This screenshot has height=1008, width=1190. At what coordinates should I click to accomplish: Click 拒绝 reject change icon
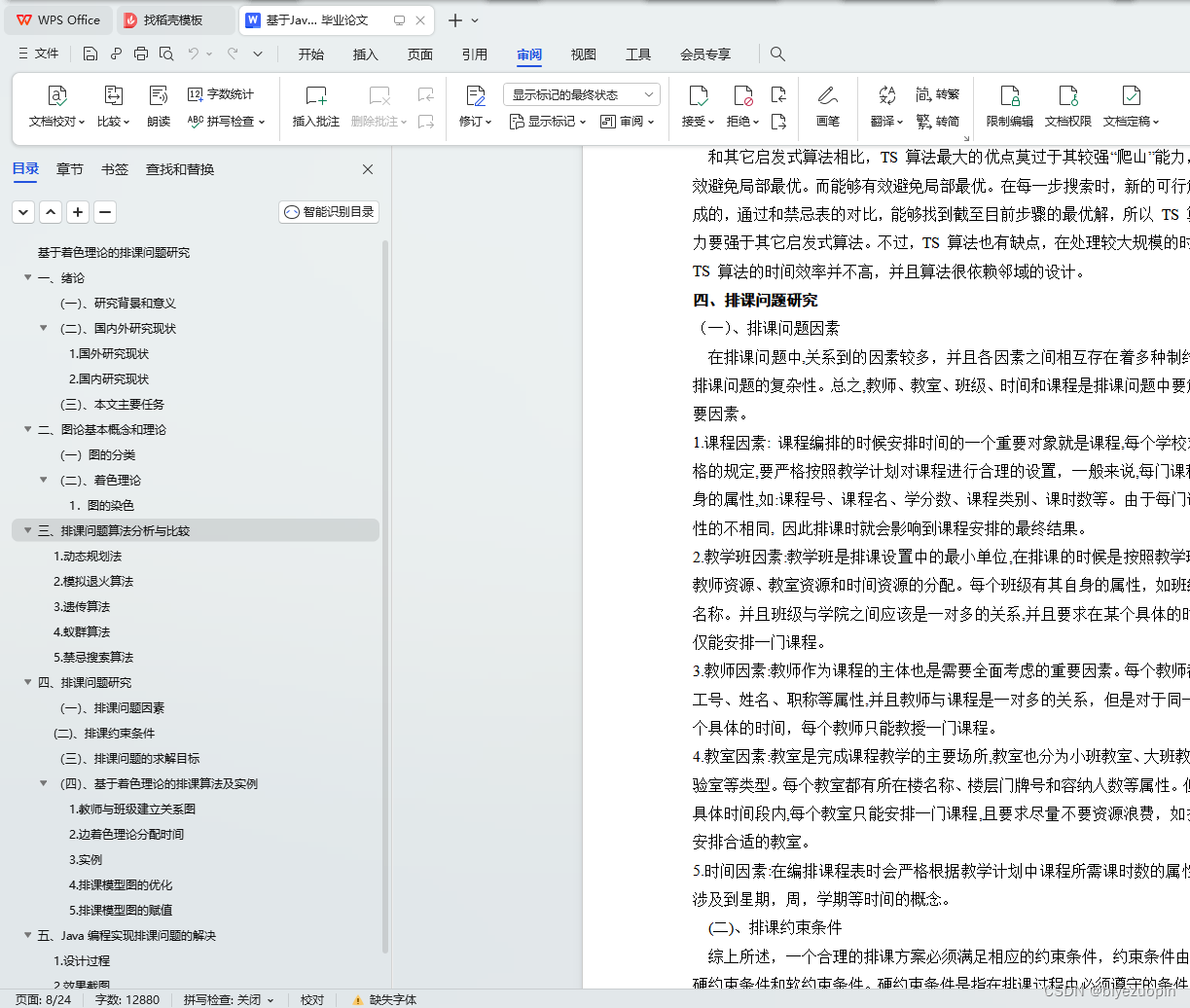[x=742, y=95]
